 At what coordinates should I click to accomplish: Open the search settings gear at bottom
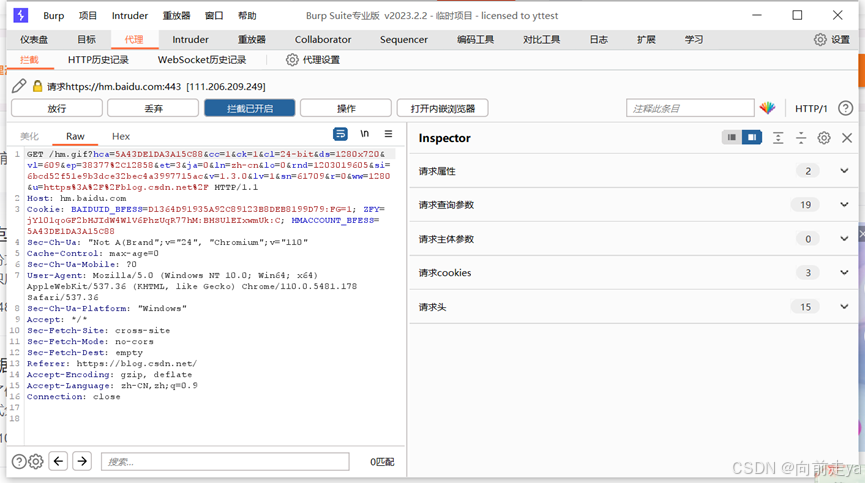[36, 461]
